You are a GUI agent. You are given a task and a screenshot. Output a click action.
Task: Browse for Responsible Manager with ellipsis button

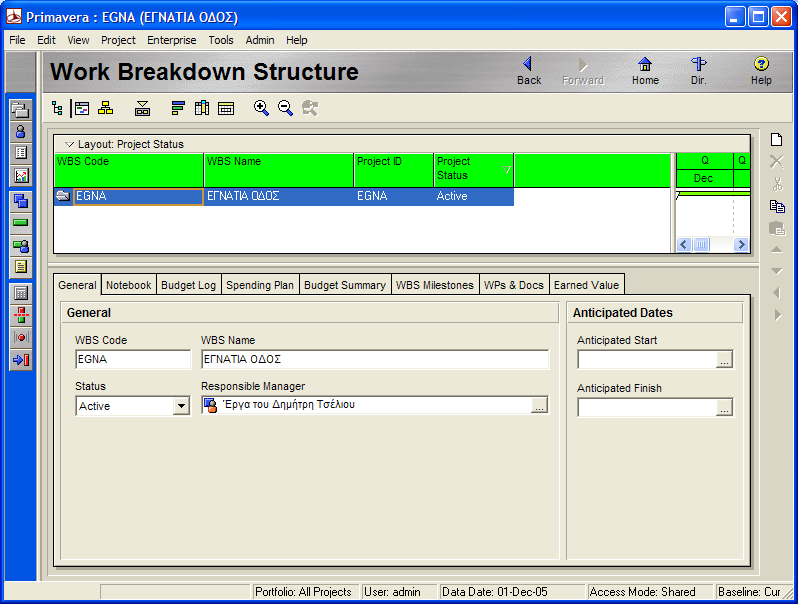(x=539, y=405)
